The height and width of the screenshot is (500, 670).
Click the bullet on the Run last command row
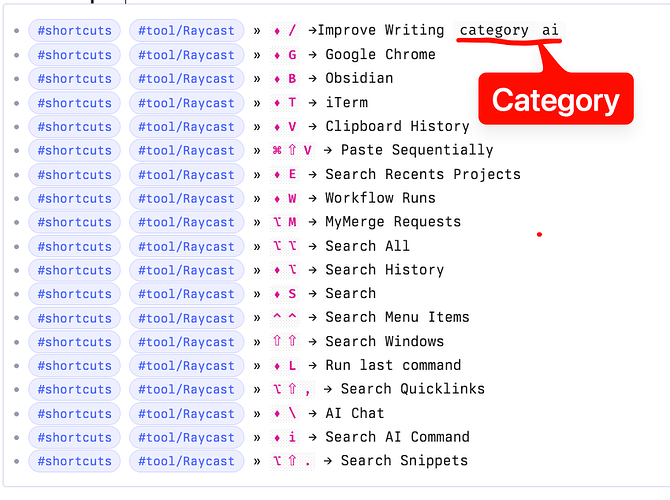16,366
